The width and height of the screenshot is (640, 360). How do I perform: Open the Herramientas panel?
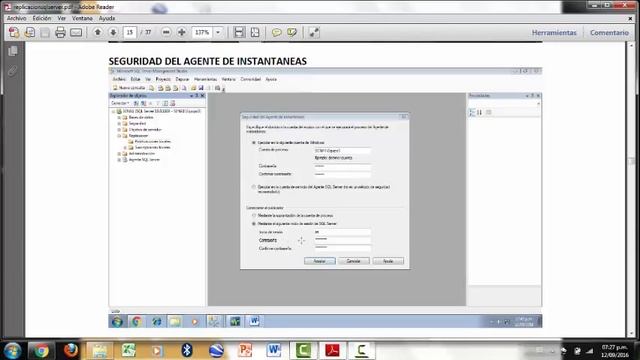[554, 33]
